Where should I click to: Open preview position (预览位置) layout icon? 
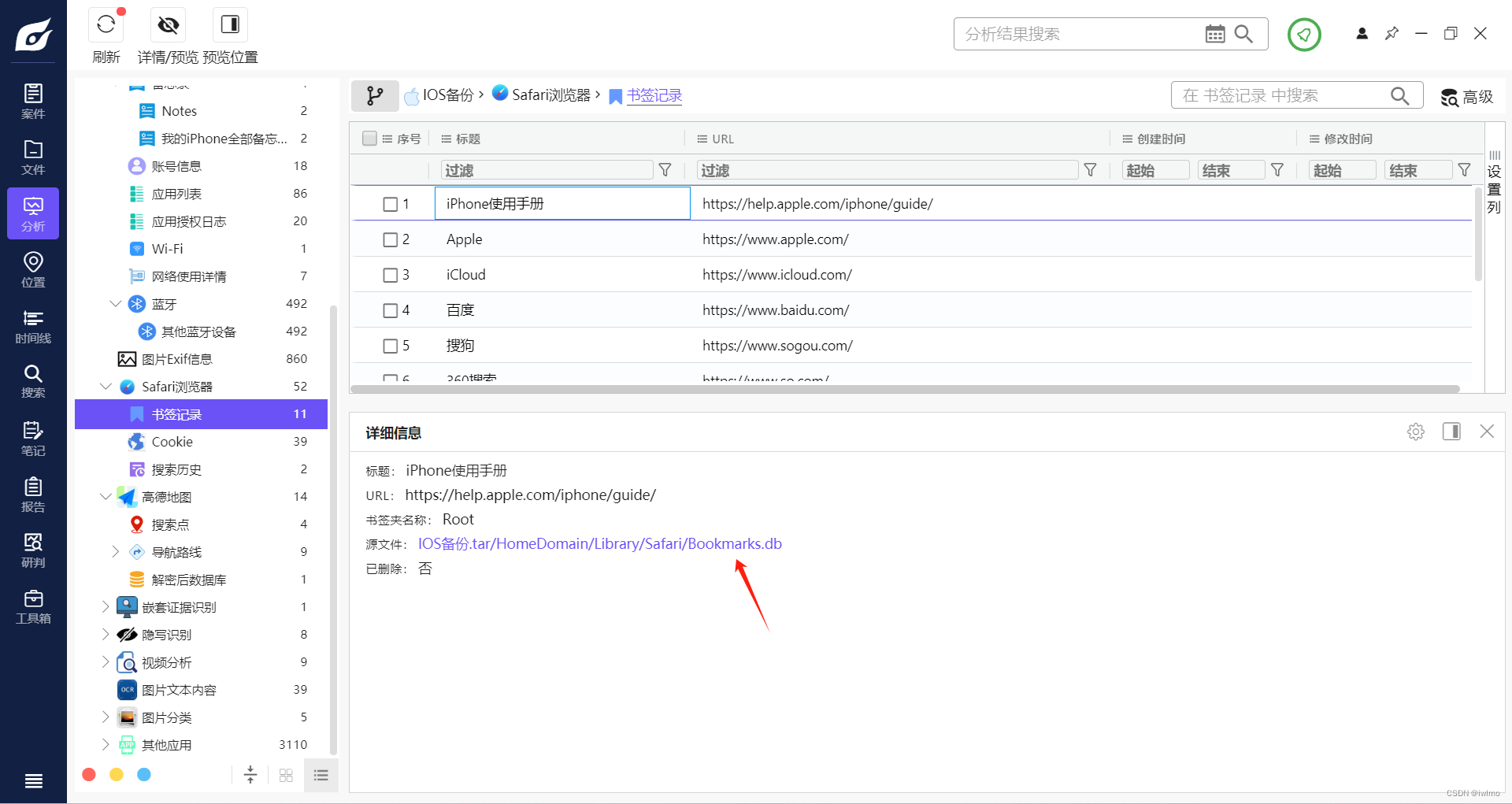click(230, 25)
